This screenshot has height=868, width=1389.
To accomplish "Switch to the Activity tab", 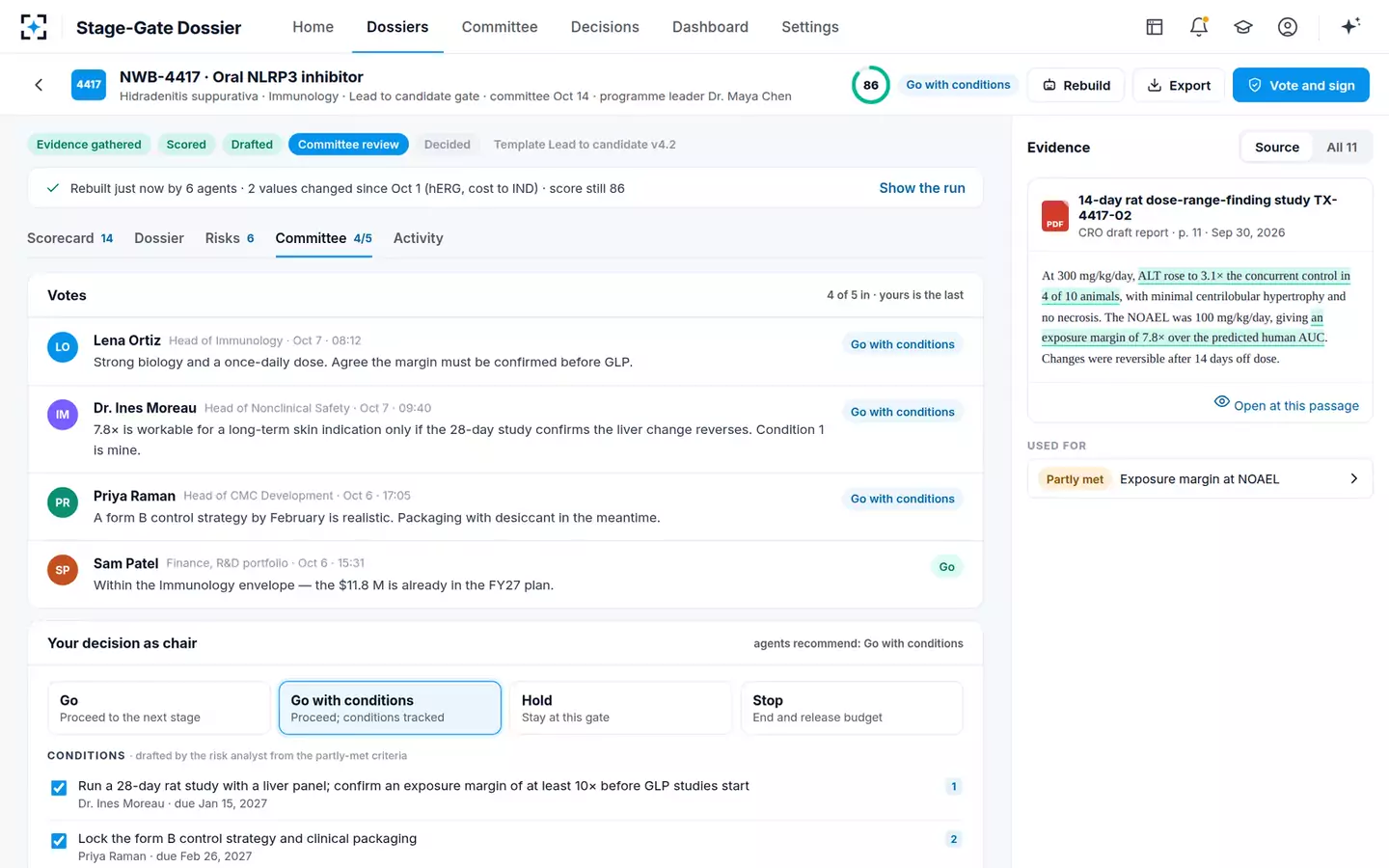I will [x=418, y=238].
